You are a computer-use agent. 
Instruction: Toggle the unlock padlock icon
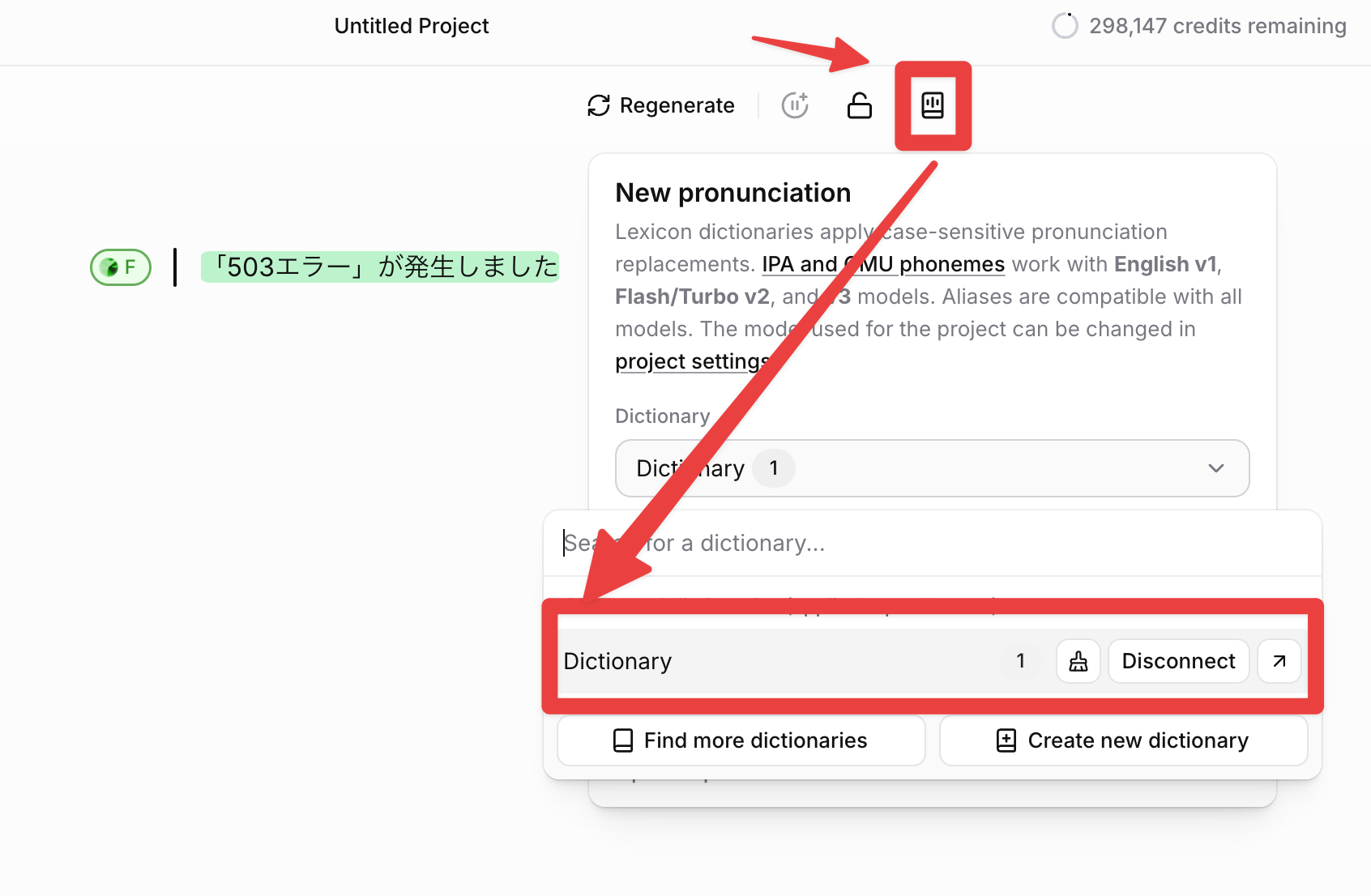click(x=859, y=105)
